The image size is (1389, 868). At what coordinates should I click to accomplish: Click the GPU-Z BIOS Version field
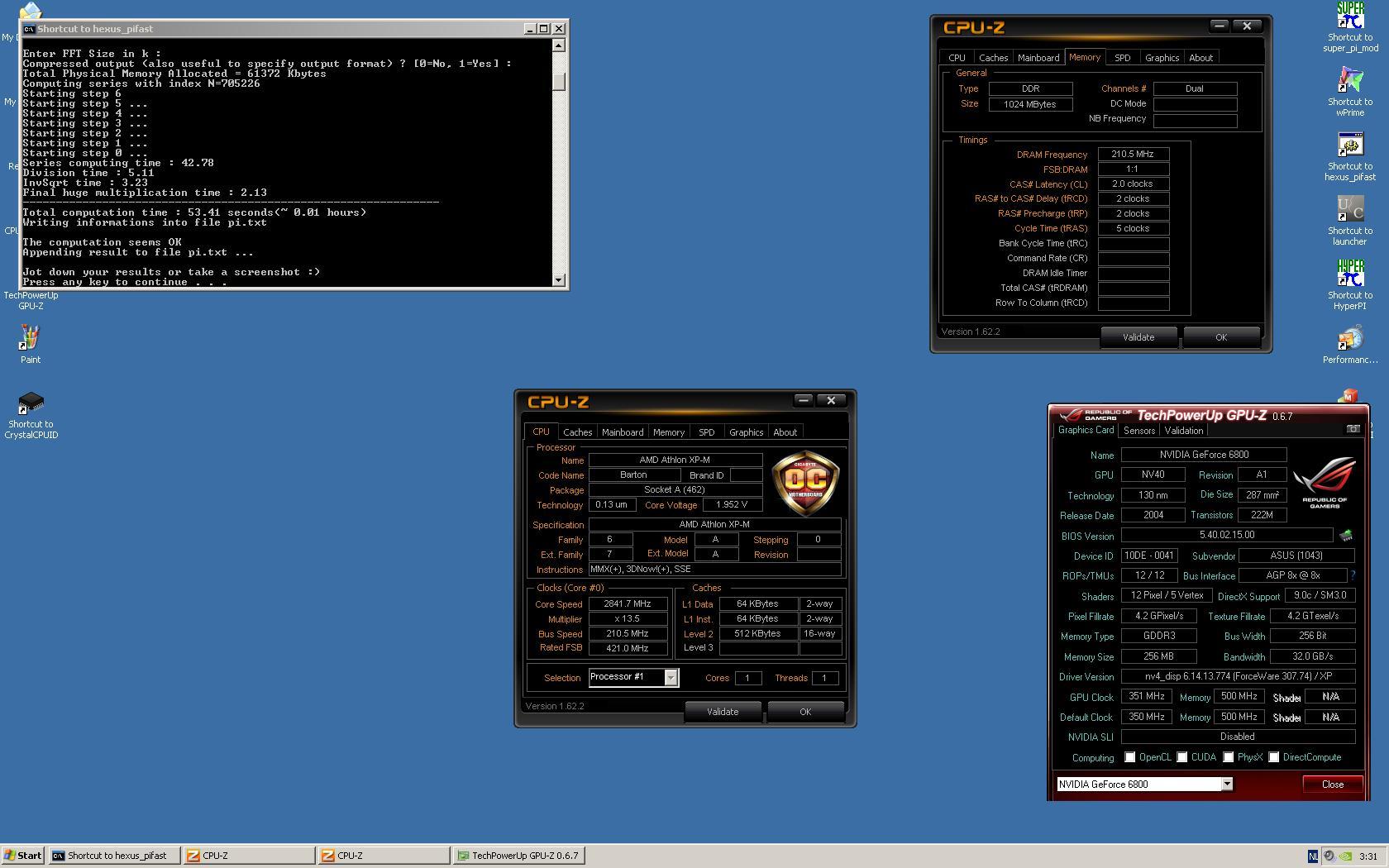pyautogui.click(x=1226, y=536)
